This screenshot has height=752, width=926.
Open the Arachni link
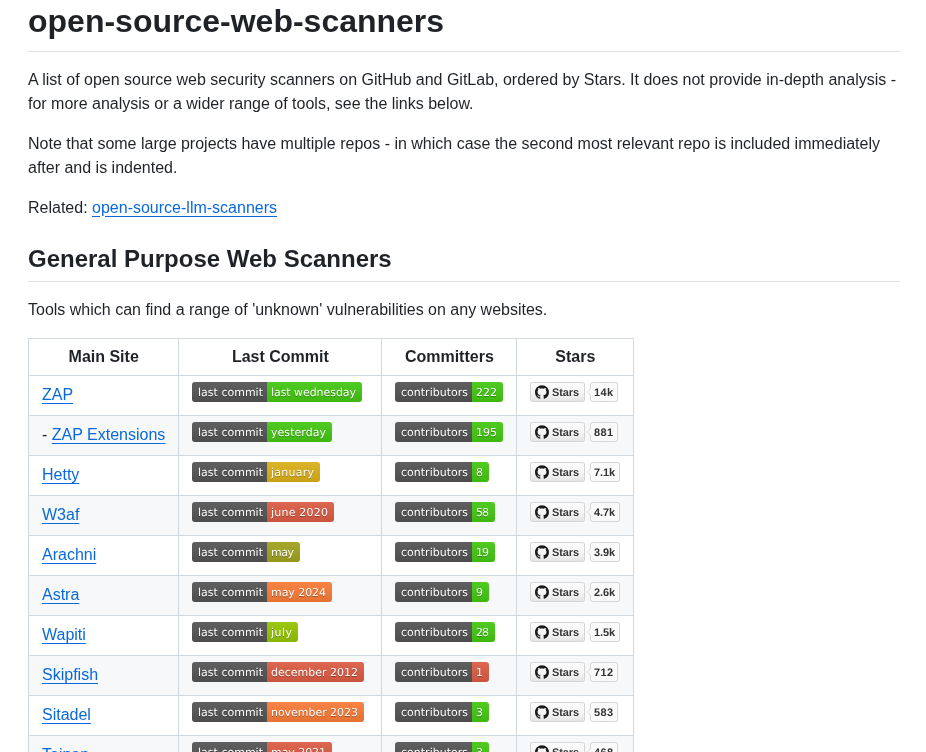(69, 555)
